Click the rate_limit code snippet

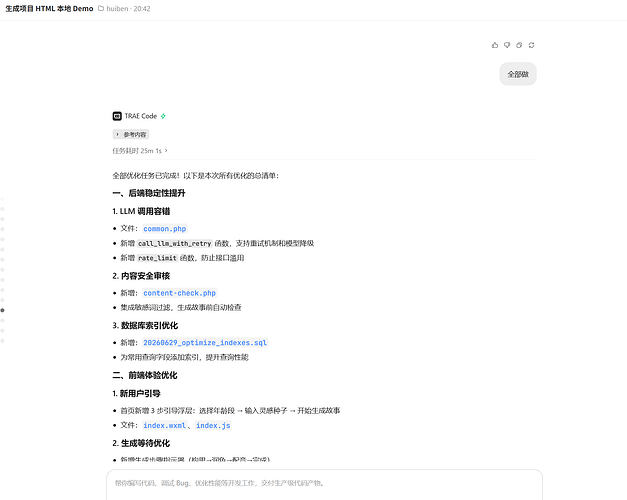157,258
